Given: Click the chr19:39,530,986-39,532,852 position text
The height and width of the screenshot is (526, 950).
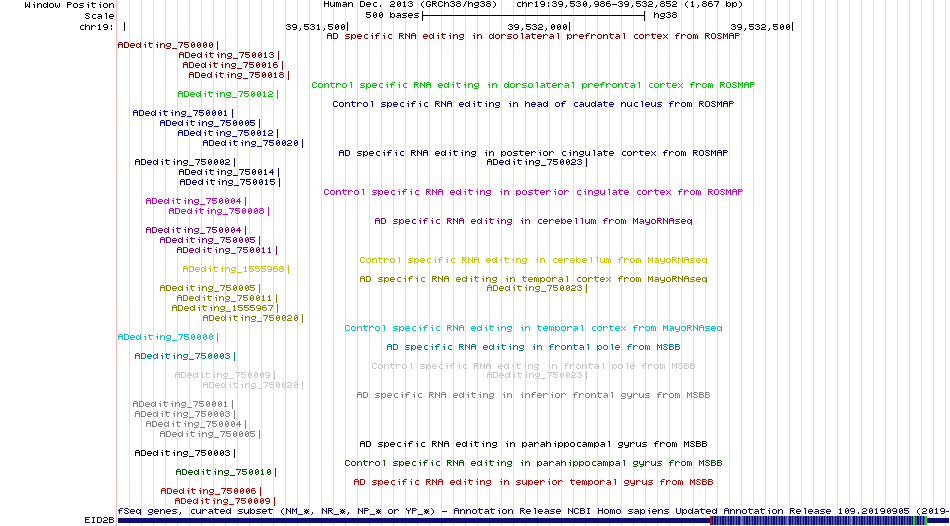Looking at the screenshot, I should click(x=629, y=5).
